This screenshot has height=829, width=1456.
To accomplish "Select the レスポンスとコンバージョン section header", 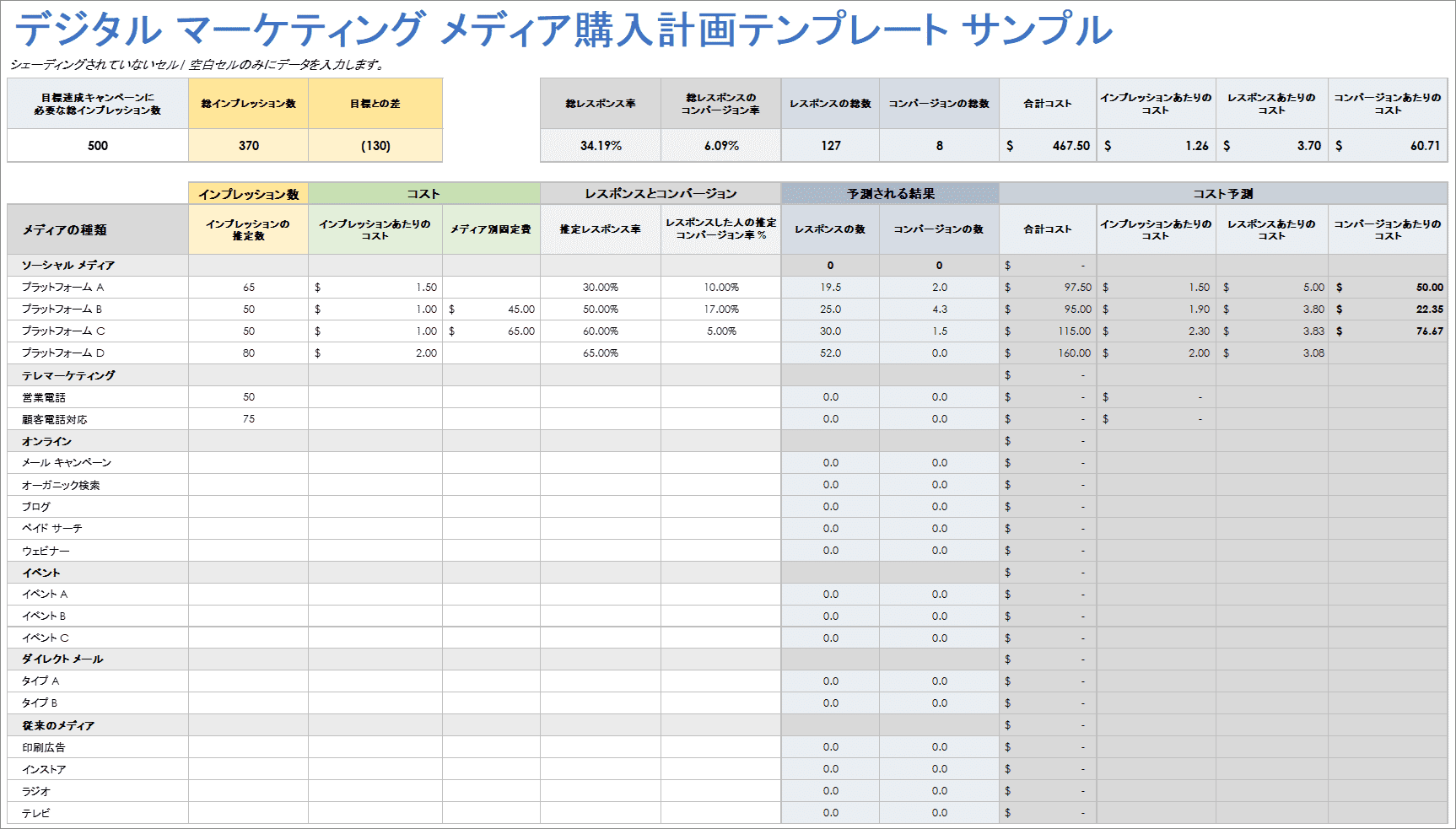I will point(661,194).
